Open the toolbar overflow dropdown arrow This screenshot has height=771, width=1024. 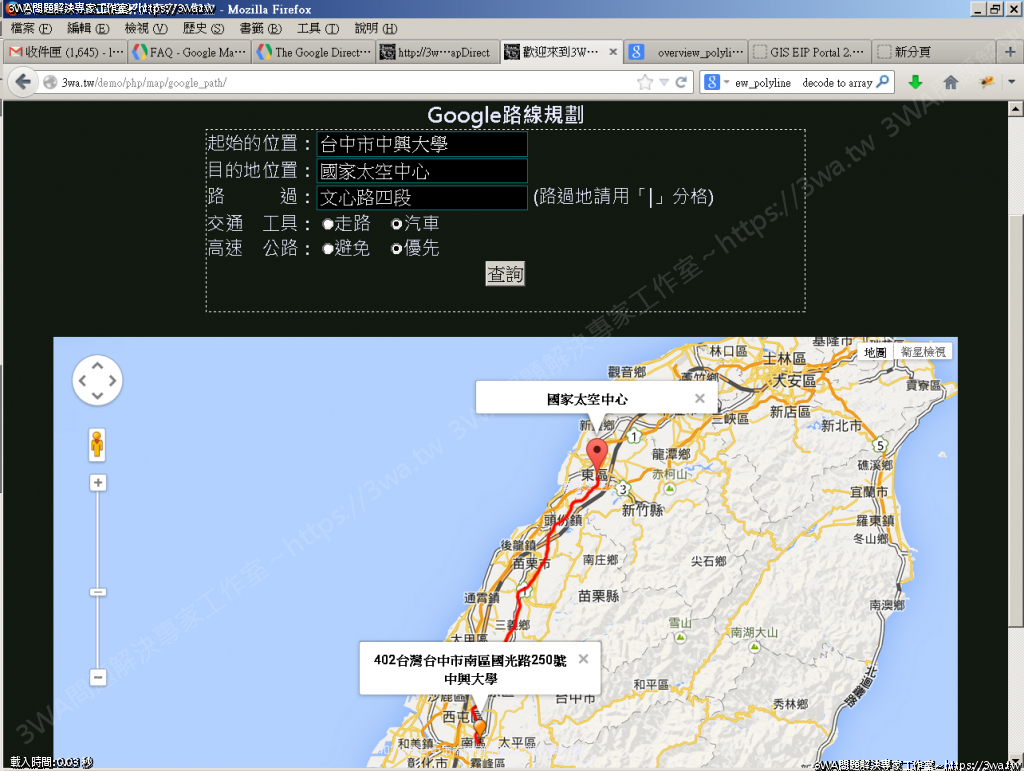pyautogui.click(x=1012, y=82)
